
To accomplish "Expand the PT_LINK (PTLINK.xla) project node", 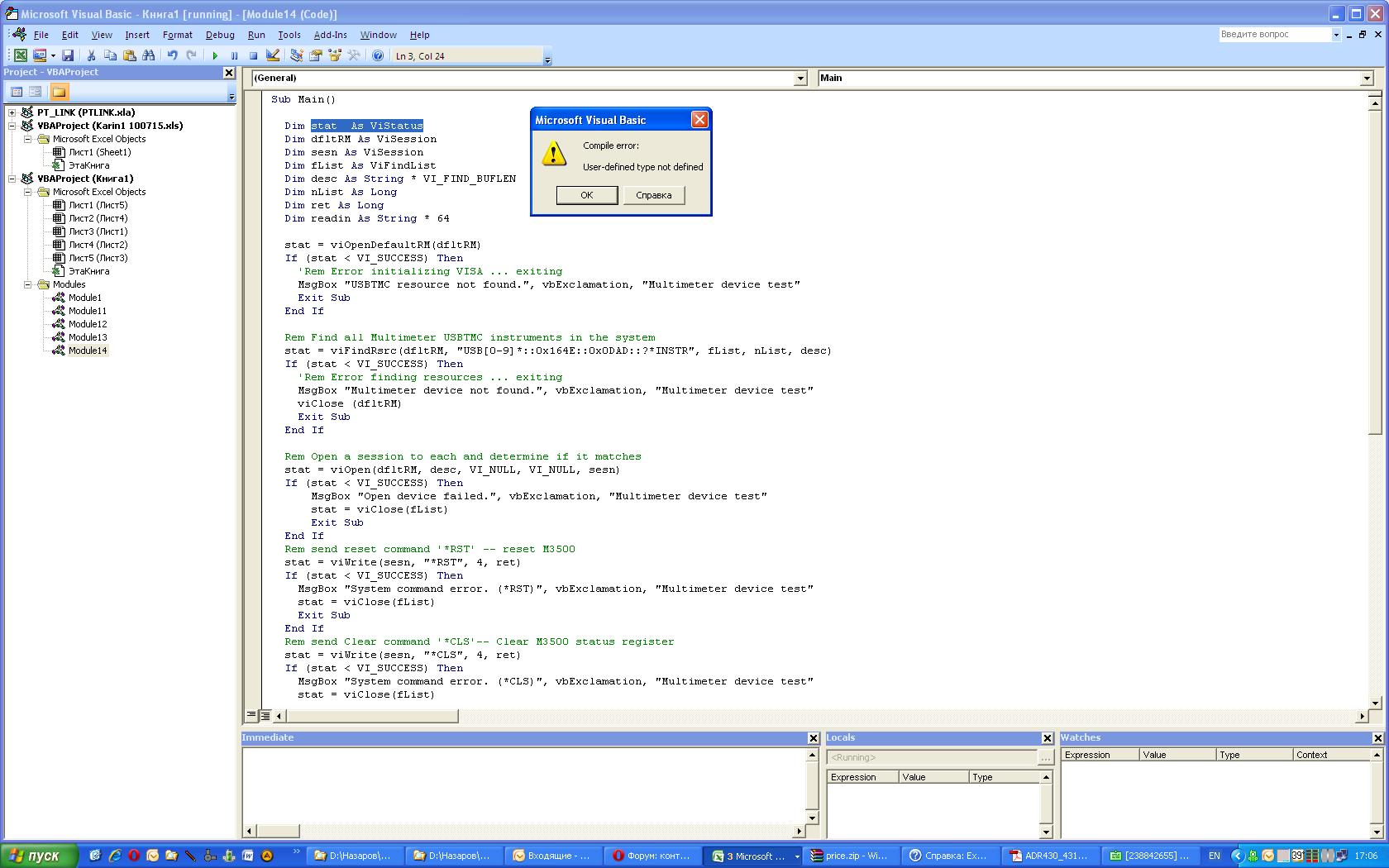I will (x=12, y=112).
